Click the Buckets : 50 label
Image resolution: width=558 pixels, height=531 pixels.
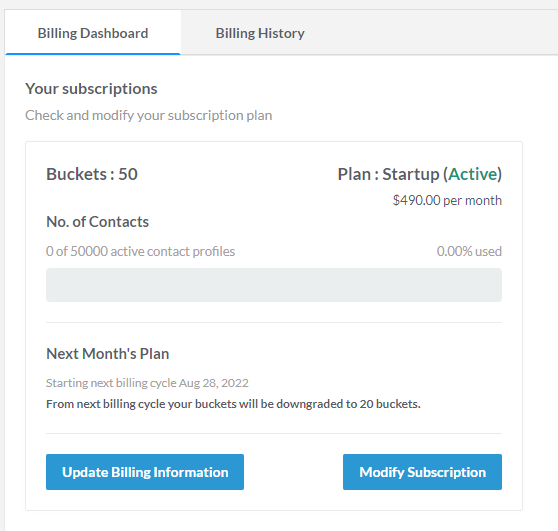tap(92, 174)
